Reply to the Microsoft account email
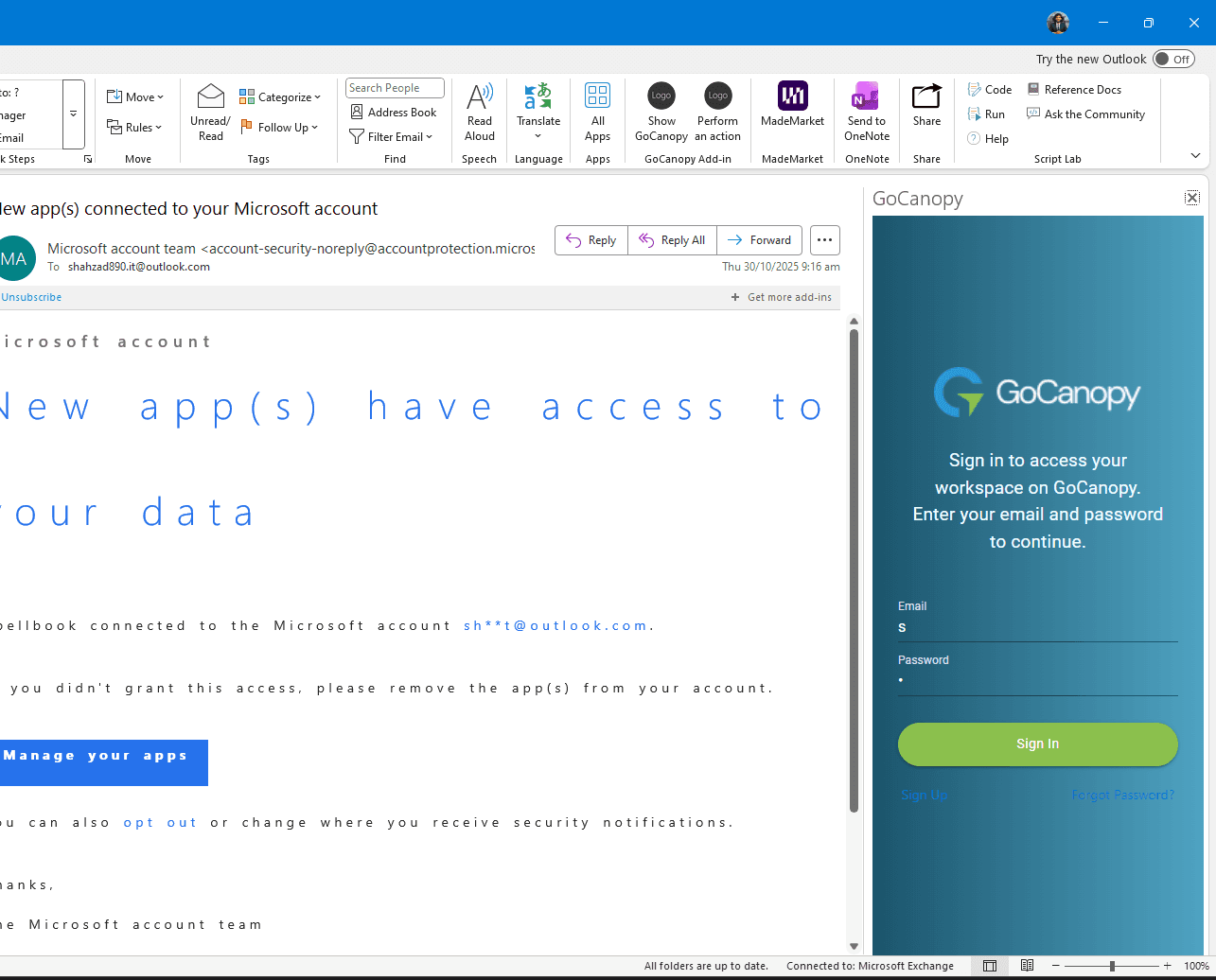This screenshot has height=980, width=1216. pos(591,240)
